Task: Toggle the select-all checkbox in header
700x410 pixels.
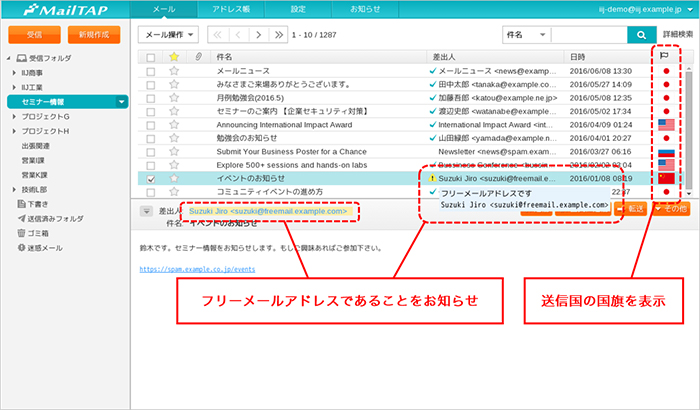Action: tap(151, 57)
